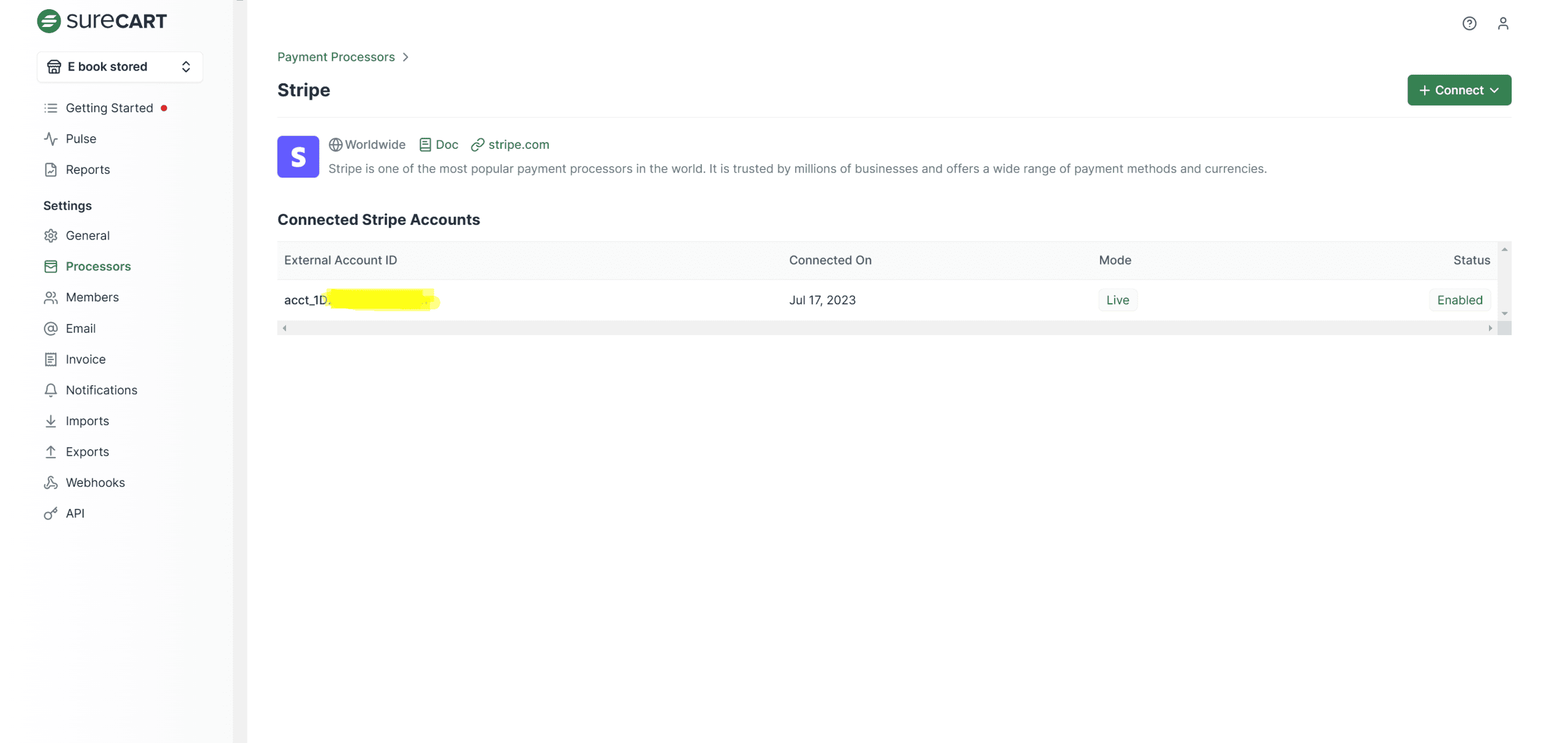Image resolution: width=1568 pixels, height=743 pixels.
Task: Click the breadcrumb chevron after Payment Processors
Action: tap(405, 57)
